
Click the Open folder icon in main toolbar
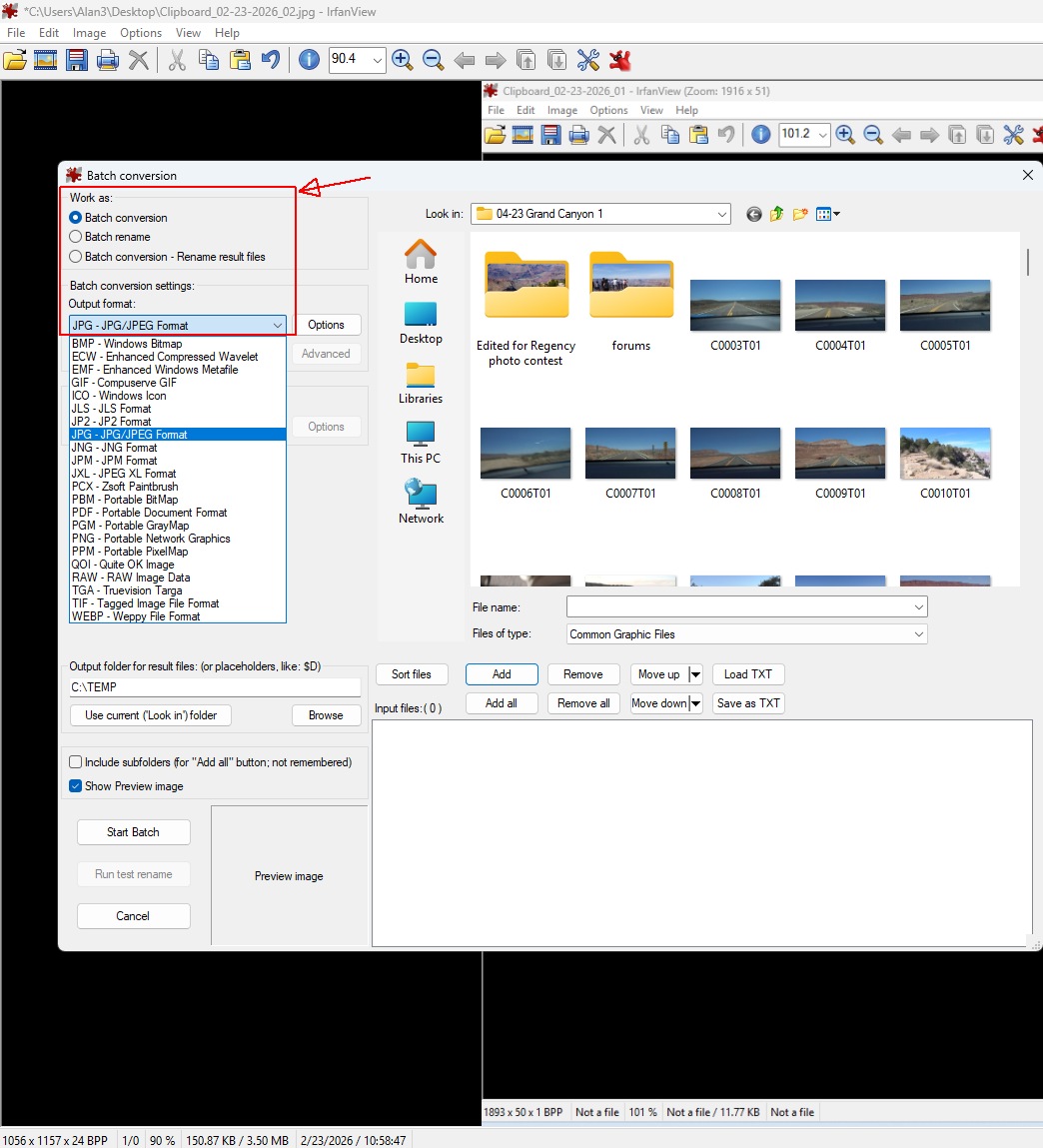[x=15, y=60]
